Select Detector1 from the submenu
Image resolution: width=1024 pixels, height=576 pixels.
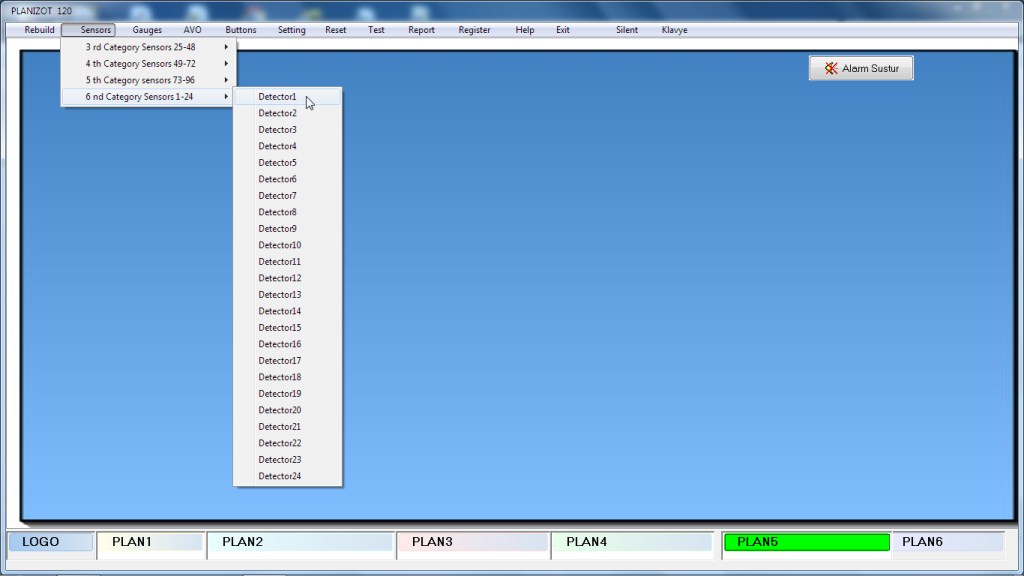pos(277,97)
